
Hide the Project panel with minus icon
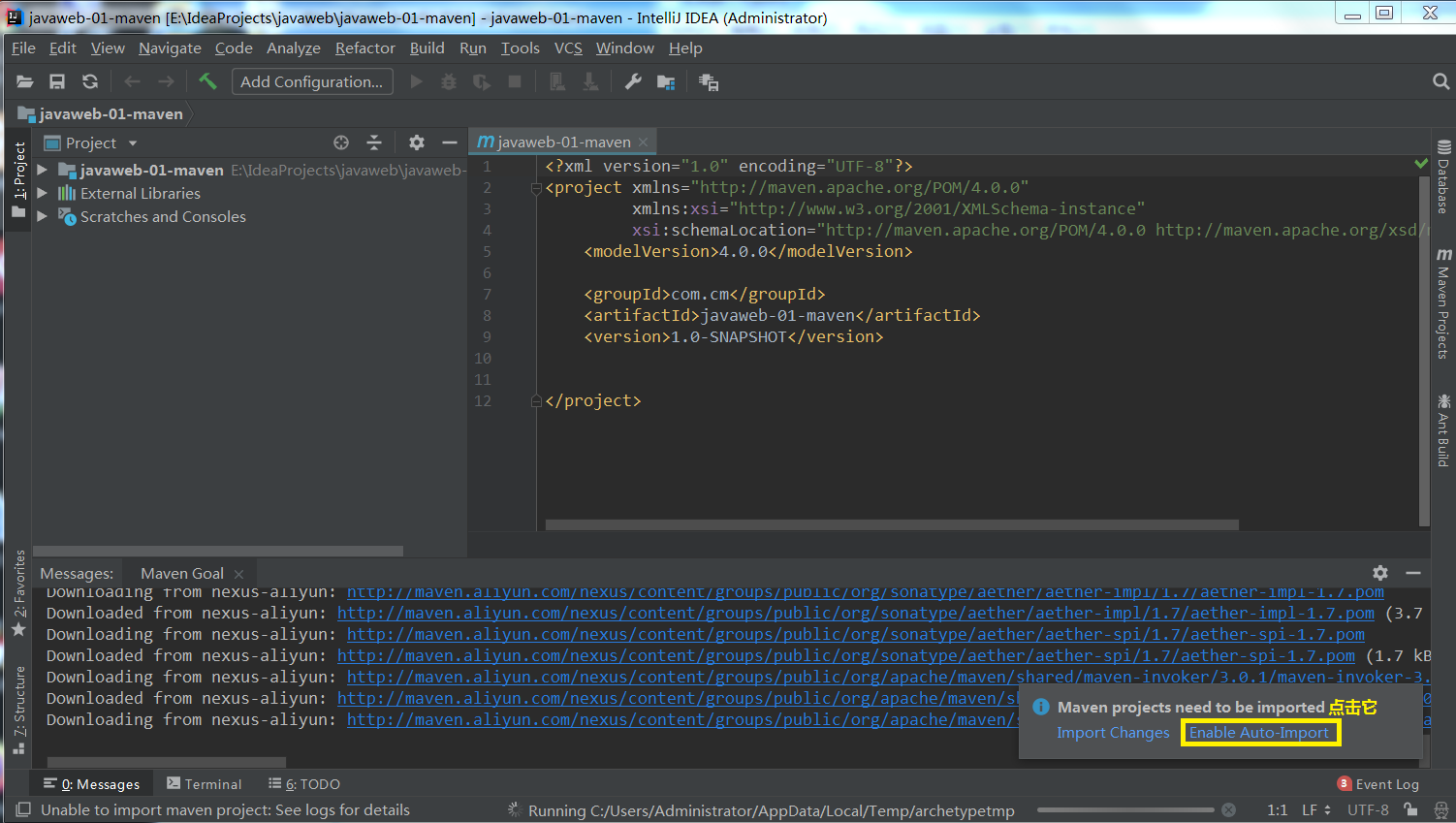click(450, 142)
